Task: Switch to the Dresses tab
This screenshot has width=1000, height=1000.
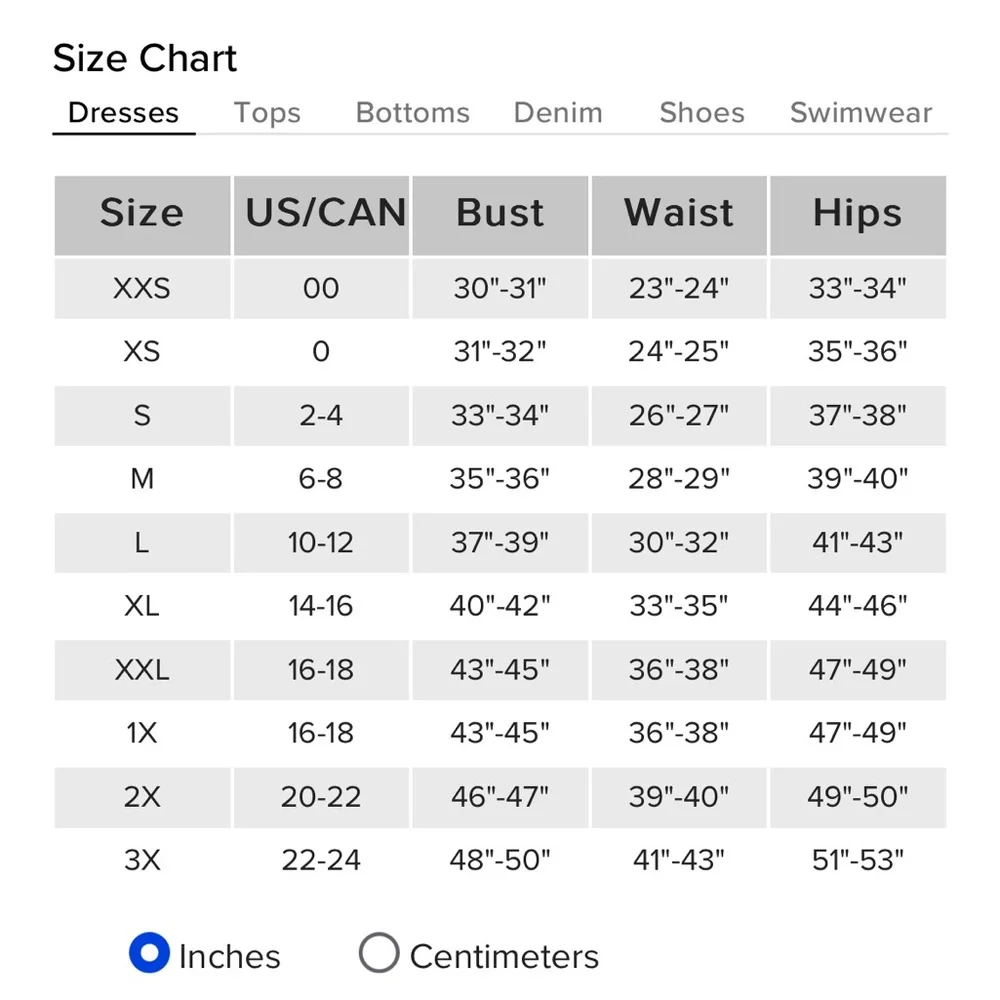Action: (x=123, y=113)
